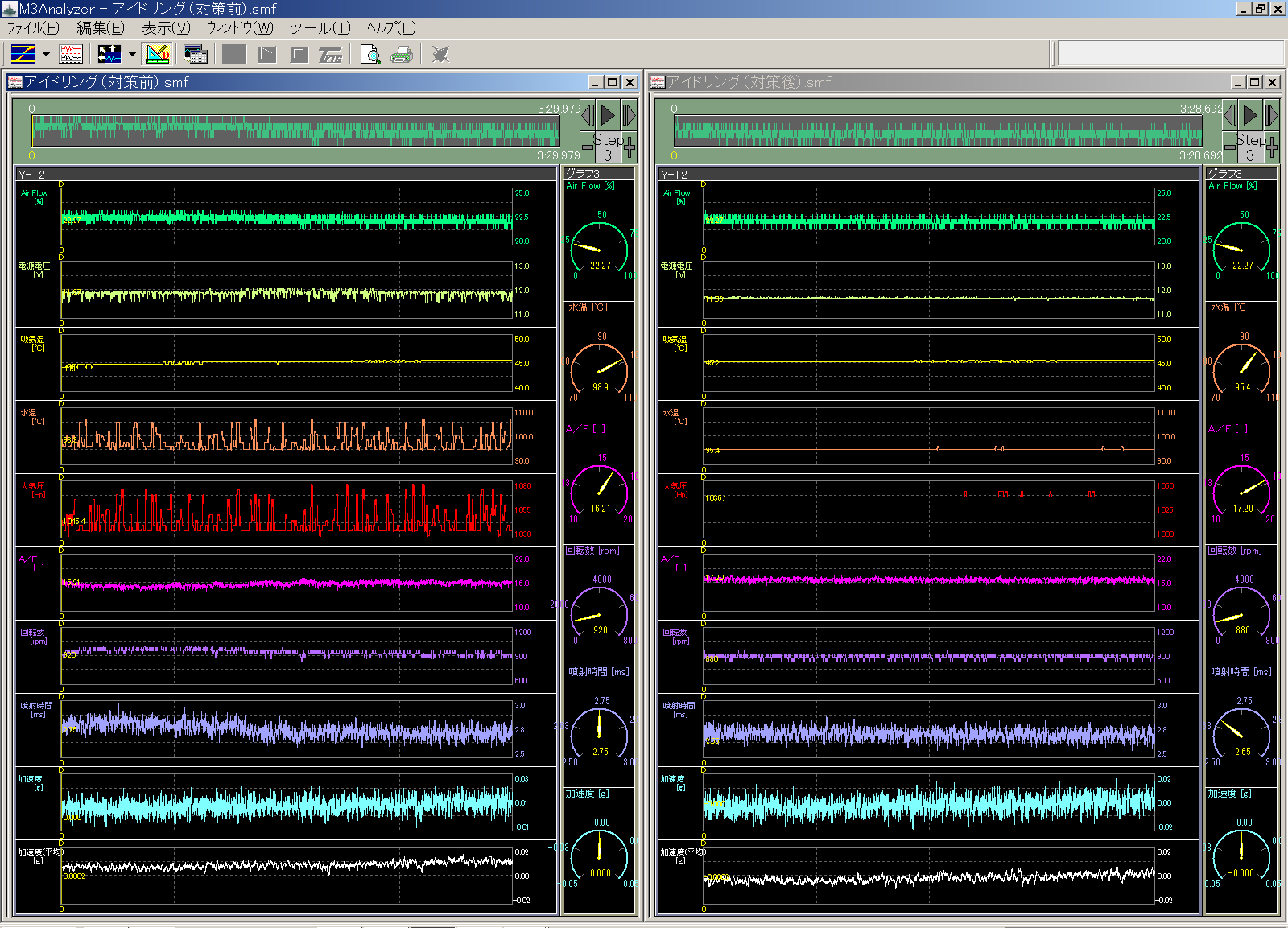Image resolution: width=1288 pixels, height=928 pixels.
Task: Step backward one frame in the 対策前 window
Action: [x=588, y=116]
